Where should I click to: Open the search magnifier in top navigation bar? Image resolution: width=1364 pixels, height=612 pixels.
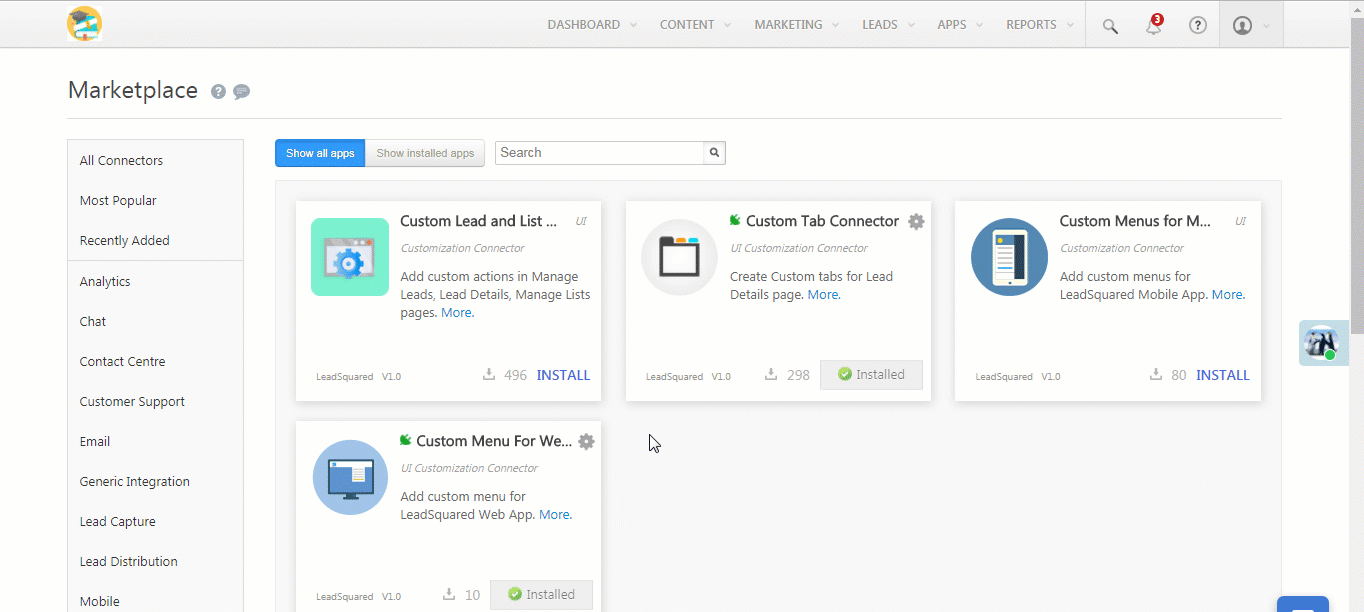click(x=1109, y=25)
